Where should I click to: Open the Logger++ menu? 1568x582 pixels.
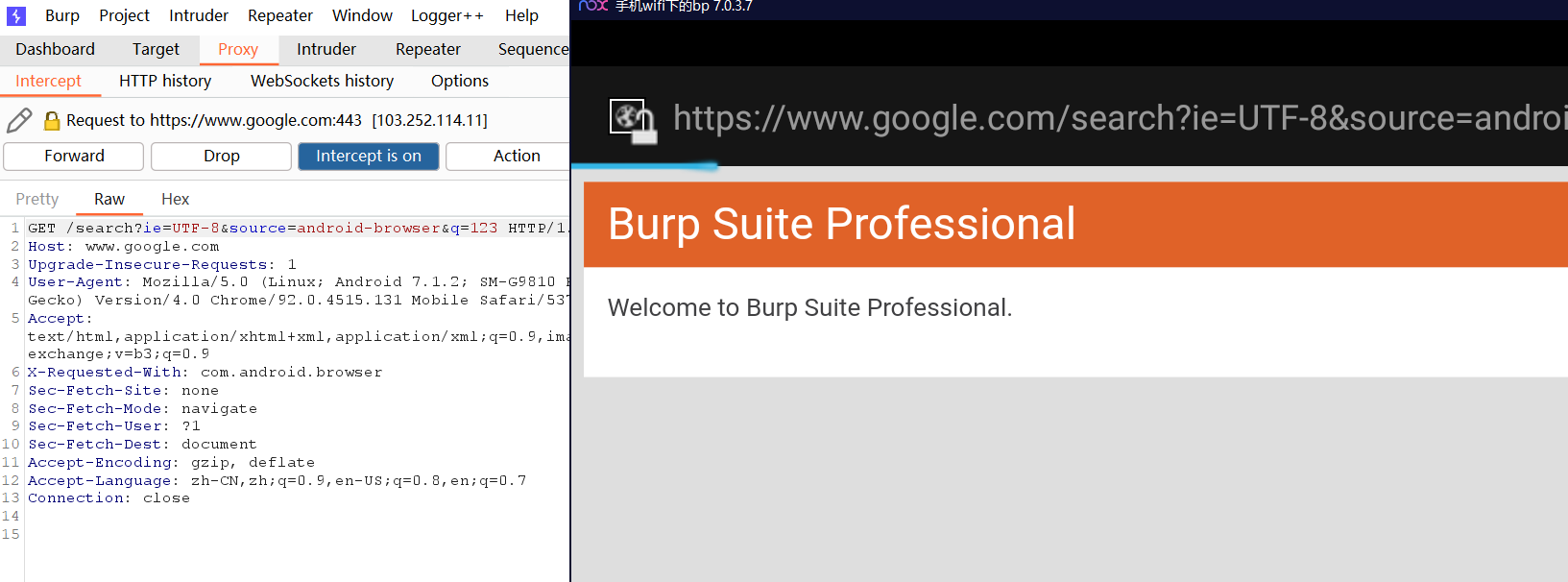[447, 16]
